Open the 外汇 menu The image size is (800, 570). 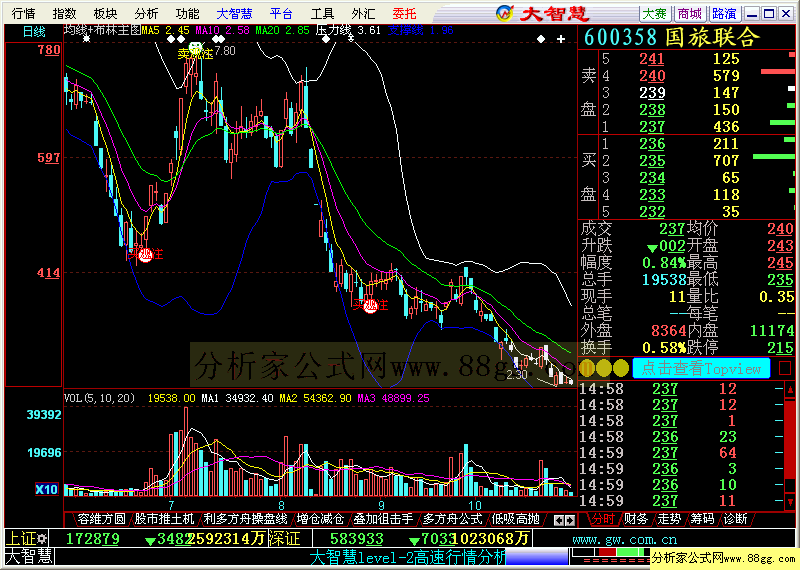pyautogui.click(x=363, y=14)
